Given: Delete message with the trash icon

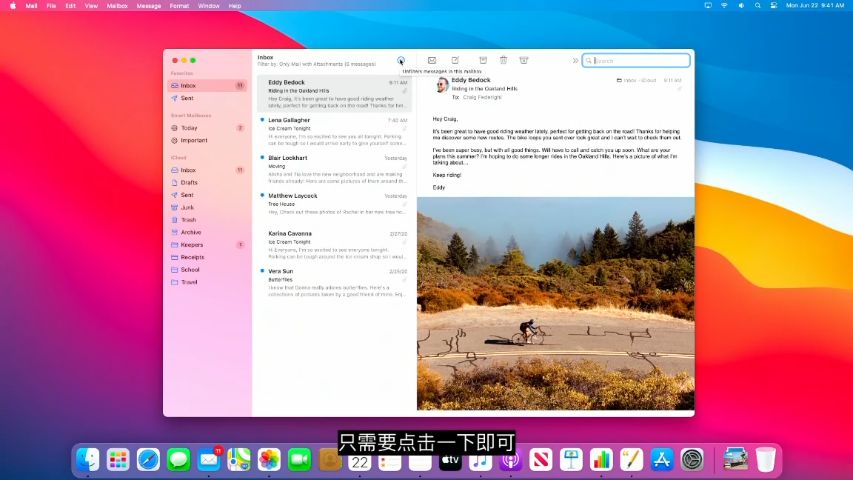Looking at the screenshot, I should (503, 61).
